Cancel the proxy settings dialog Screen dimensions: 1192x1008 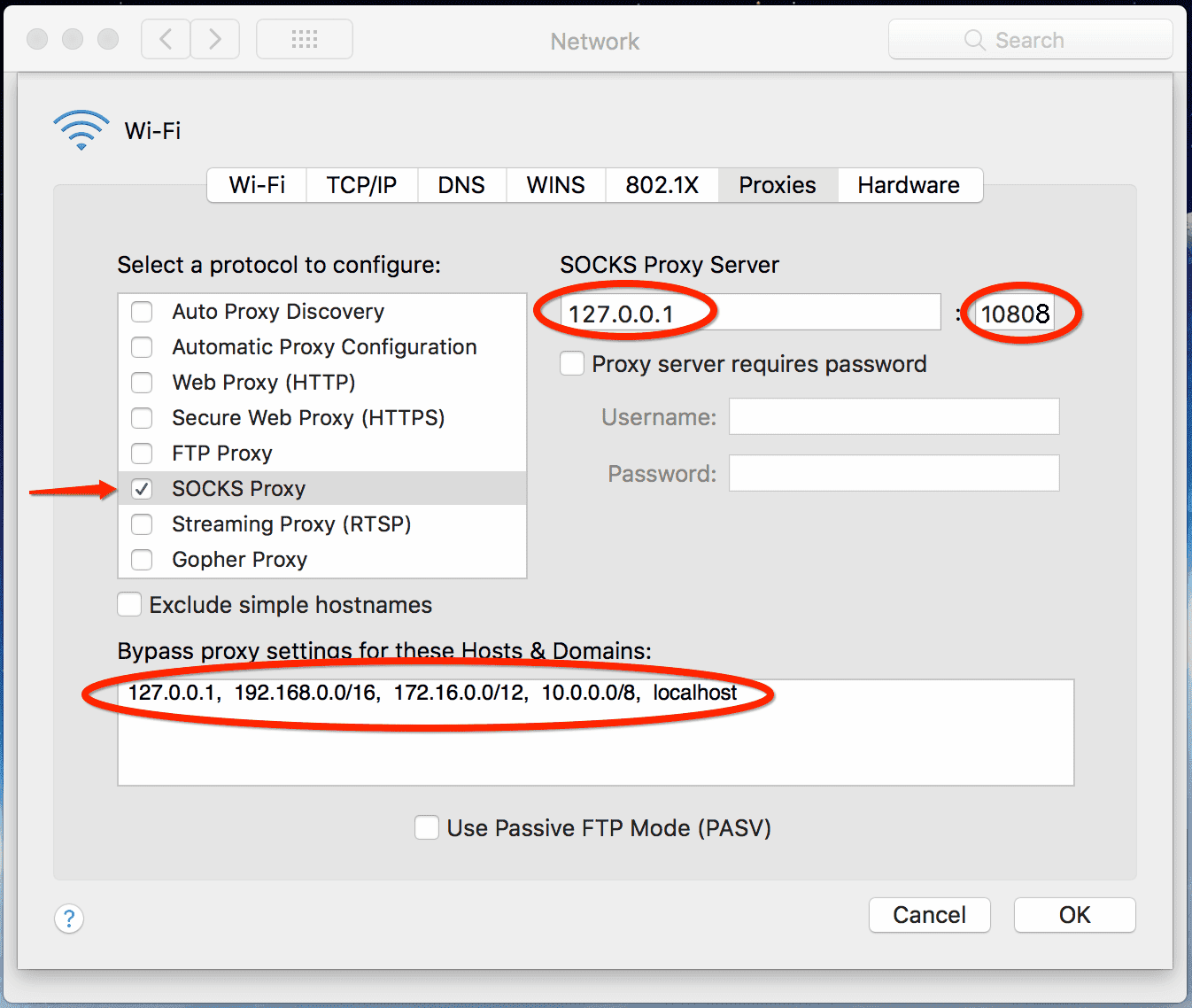(929, 915)
